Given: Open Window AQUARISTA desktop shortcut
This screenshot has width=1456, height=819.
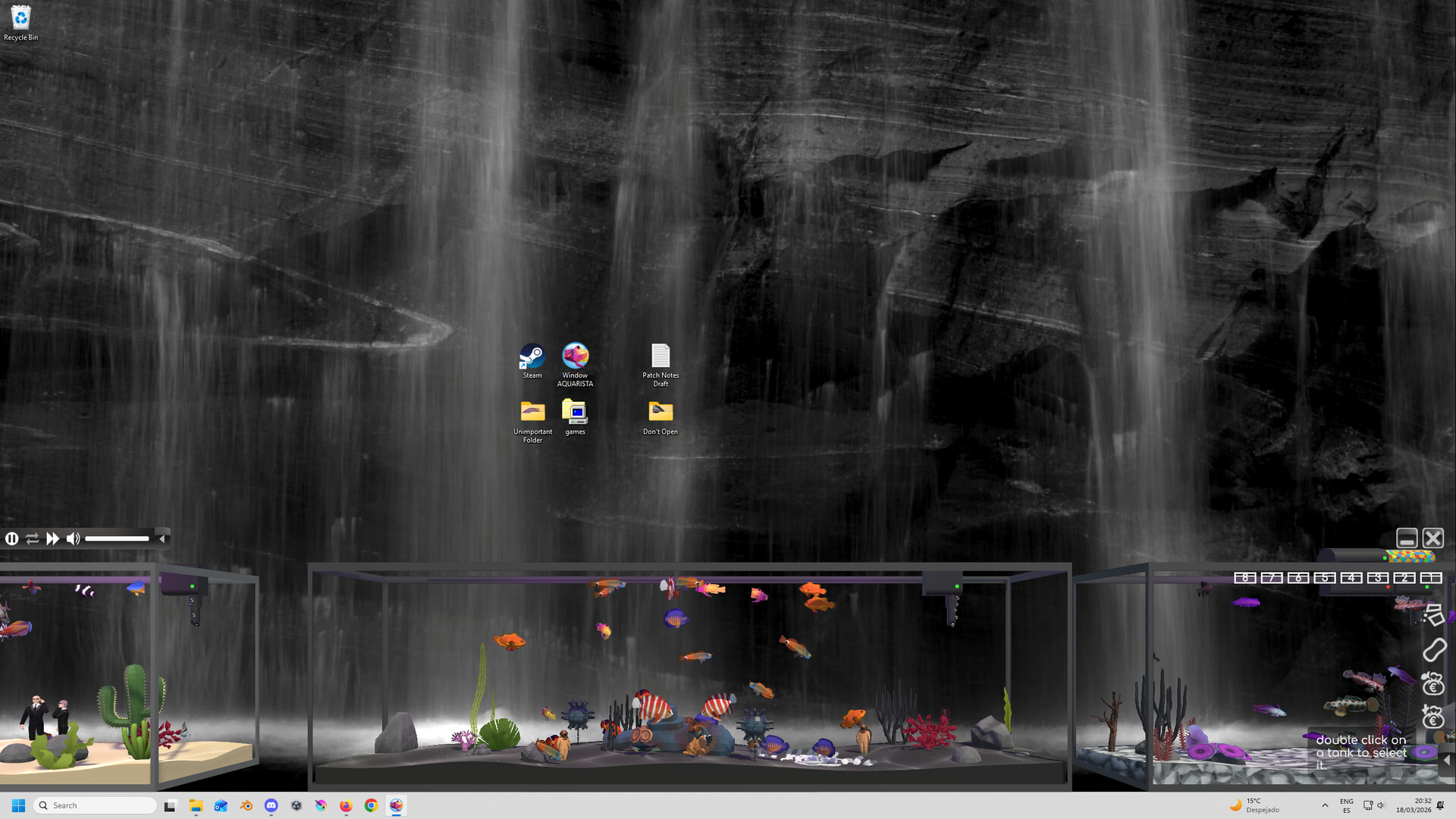Looking at the screenshot, I should pos(575,356).
